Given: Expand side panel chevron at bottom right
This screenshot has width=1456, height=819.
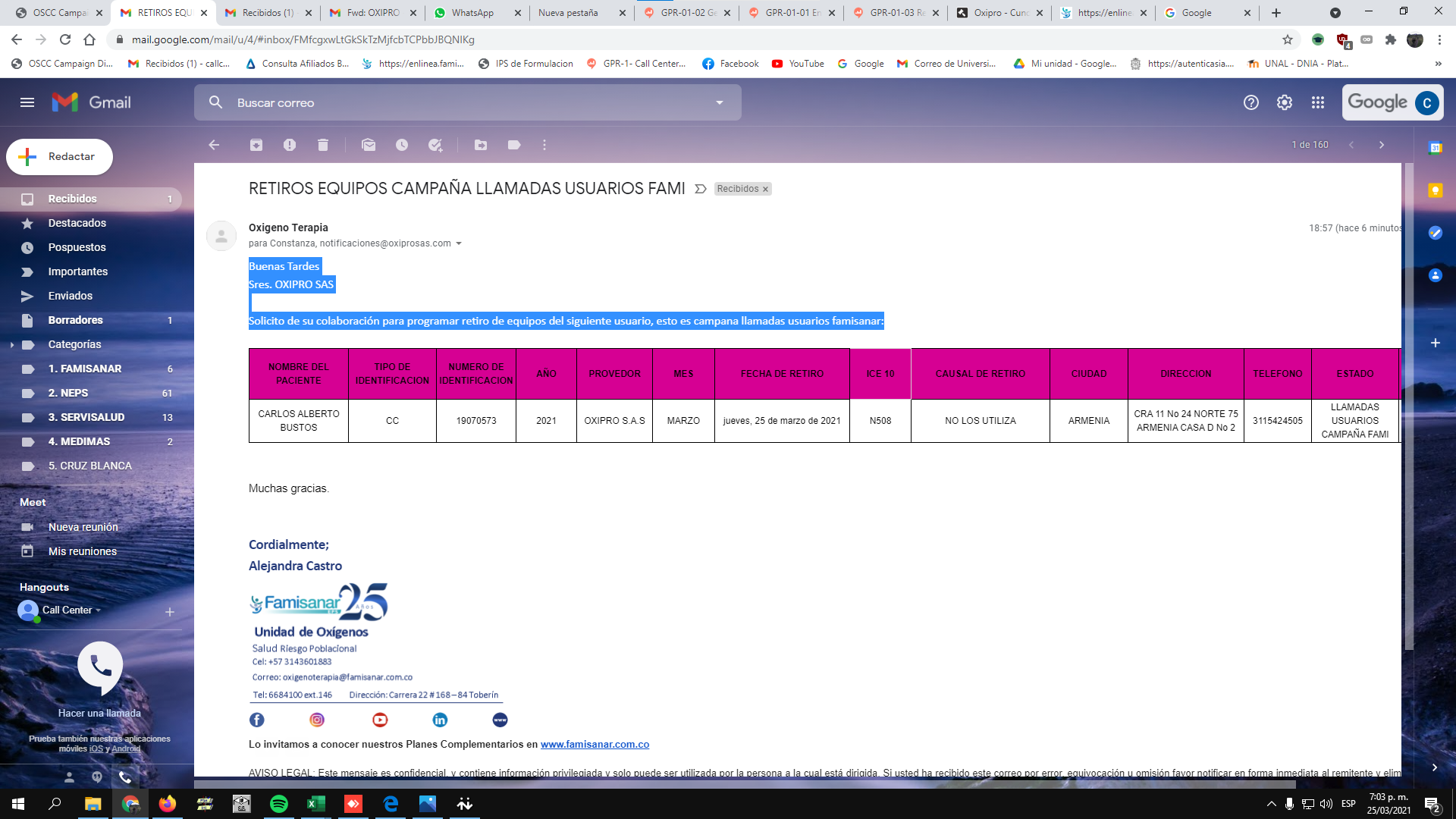Looking at the screenshot, I should click(1435, 767).
